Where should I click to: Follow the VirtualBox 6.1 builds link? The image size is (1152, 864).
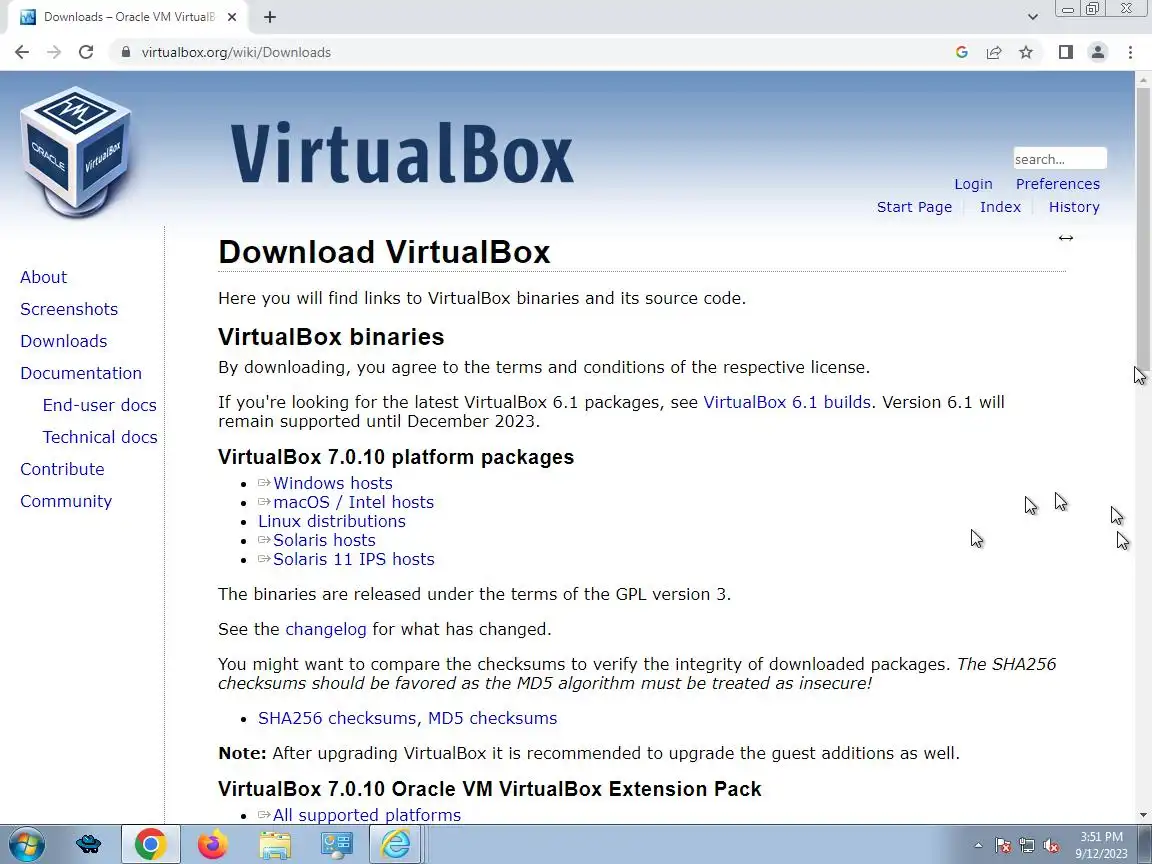pyautogui.click(x=787, y=402)
